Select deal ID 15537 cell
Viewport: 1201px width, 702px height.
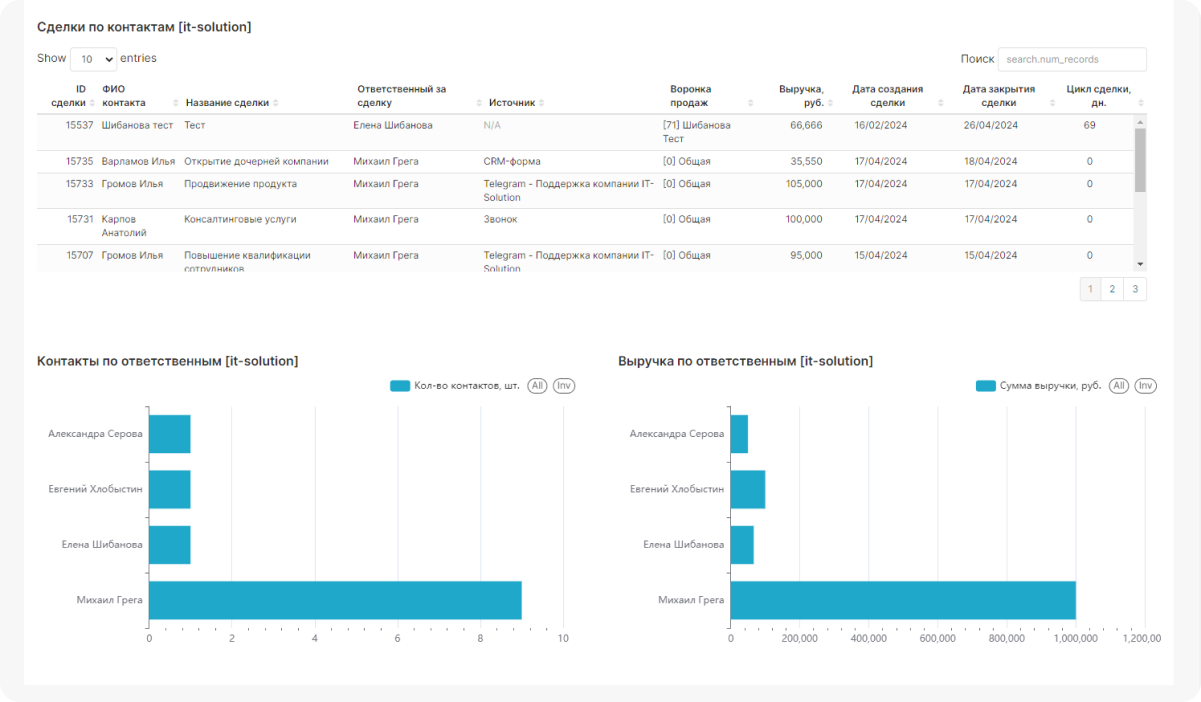[x=79, y=125]
